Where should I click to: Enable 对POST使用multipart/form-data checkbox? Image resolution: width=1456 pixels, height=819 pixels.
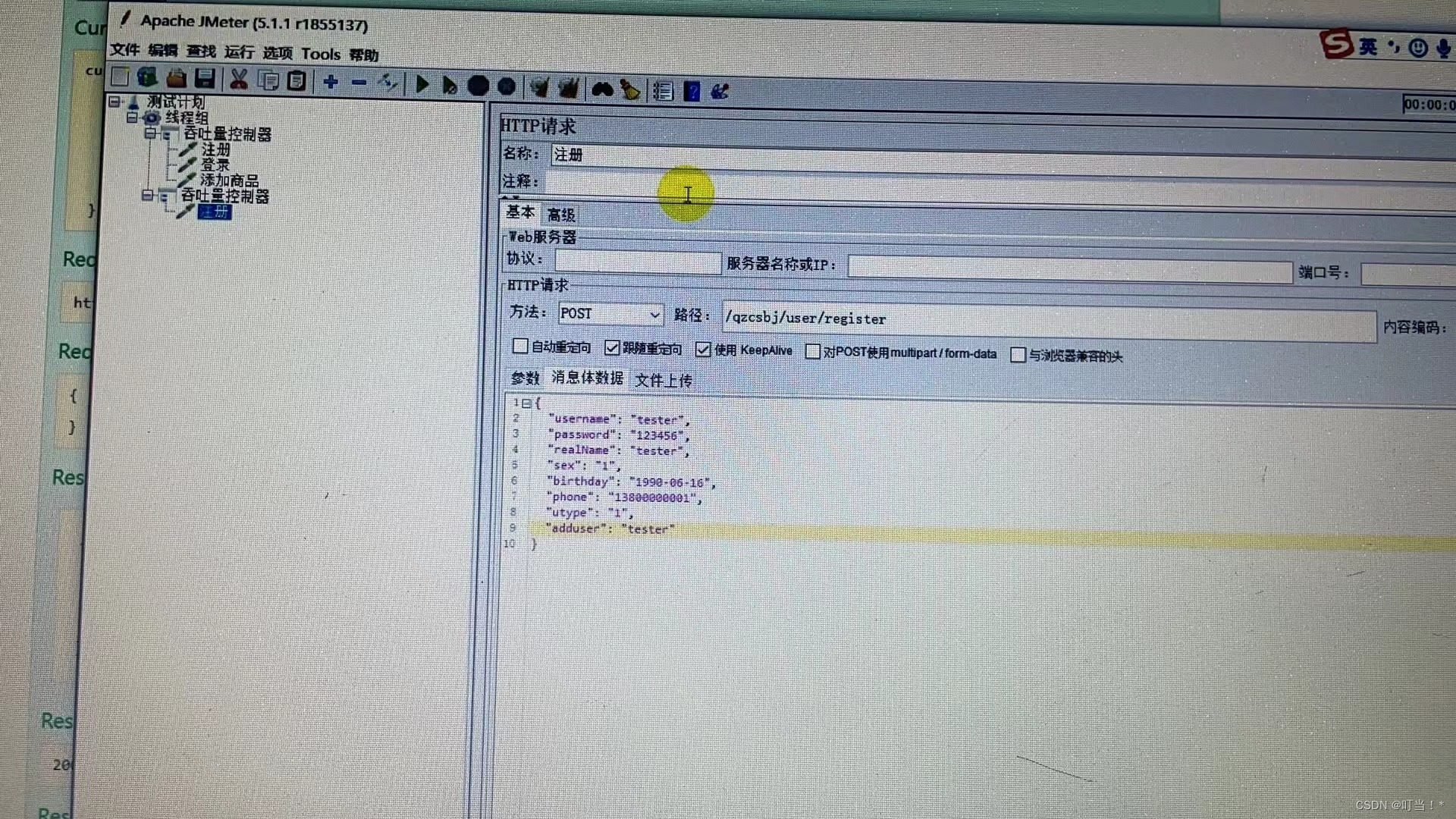coord(813,351)
